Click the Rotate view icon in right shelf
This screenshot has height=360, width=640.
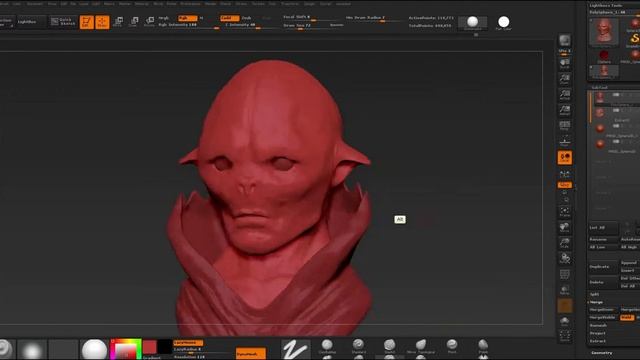[x=564, y=258]
